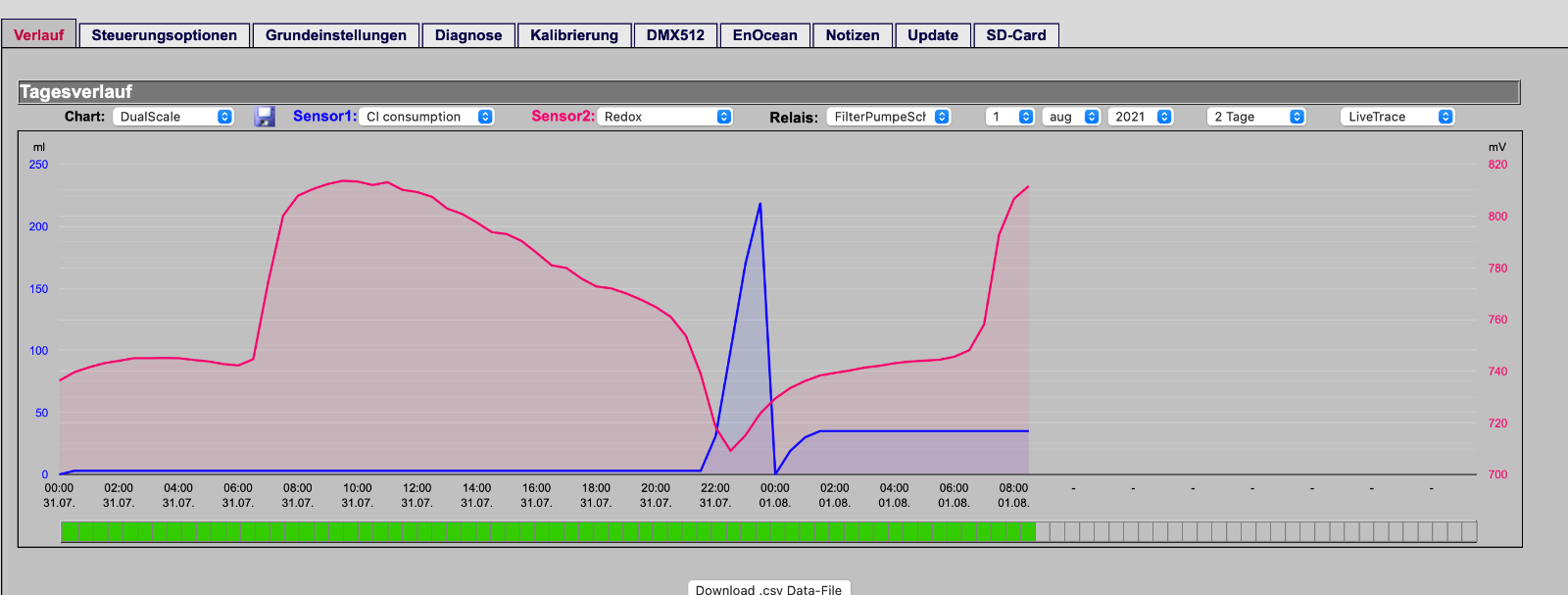Open the year dropdown showing 2021
Image resolution: width=1568 pixels, height=595 pixels.
(1141, 117)
